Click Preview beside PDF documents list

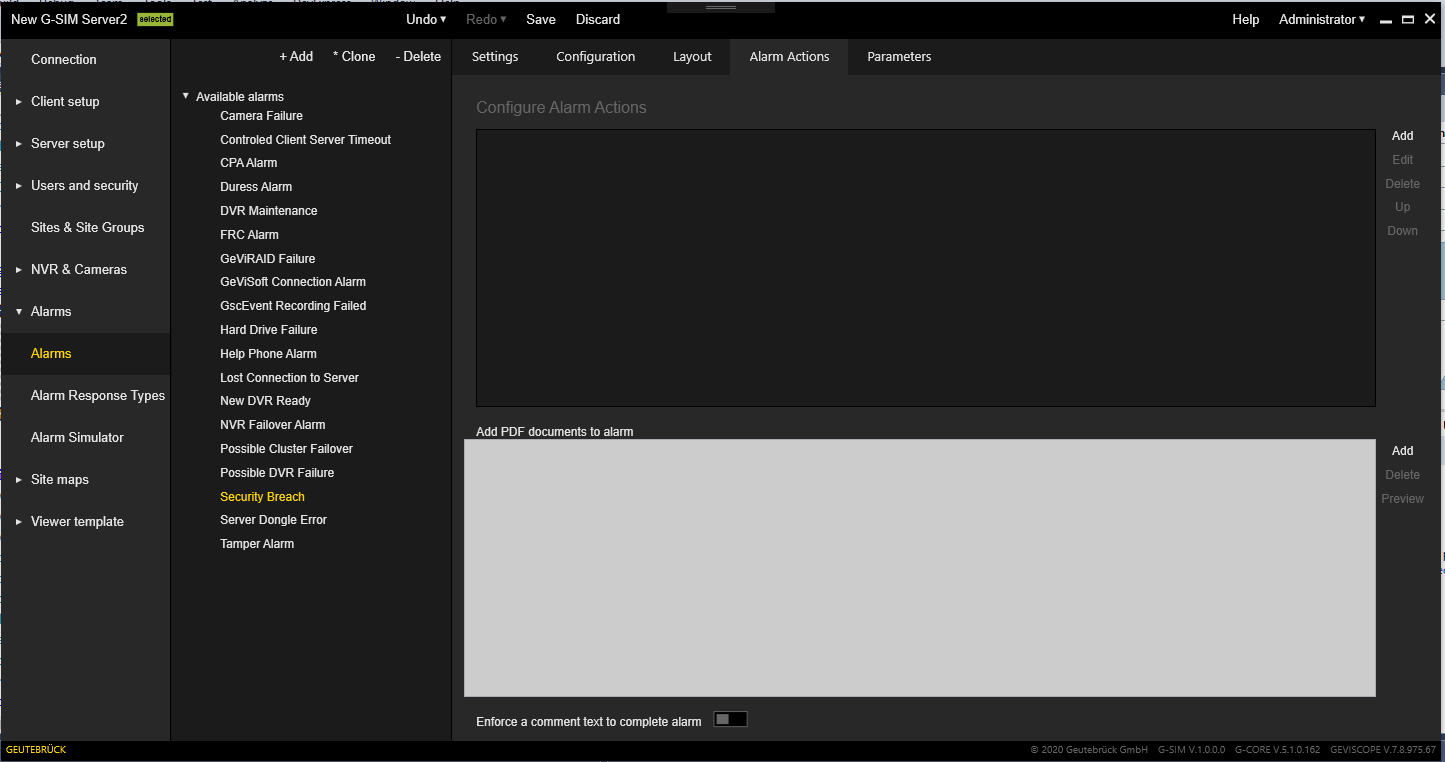1403,499
